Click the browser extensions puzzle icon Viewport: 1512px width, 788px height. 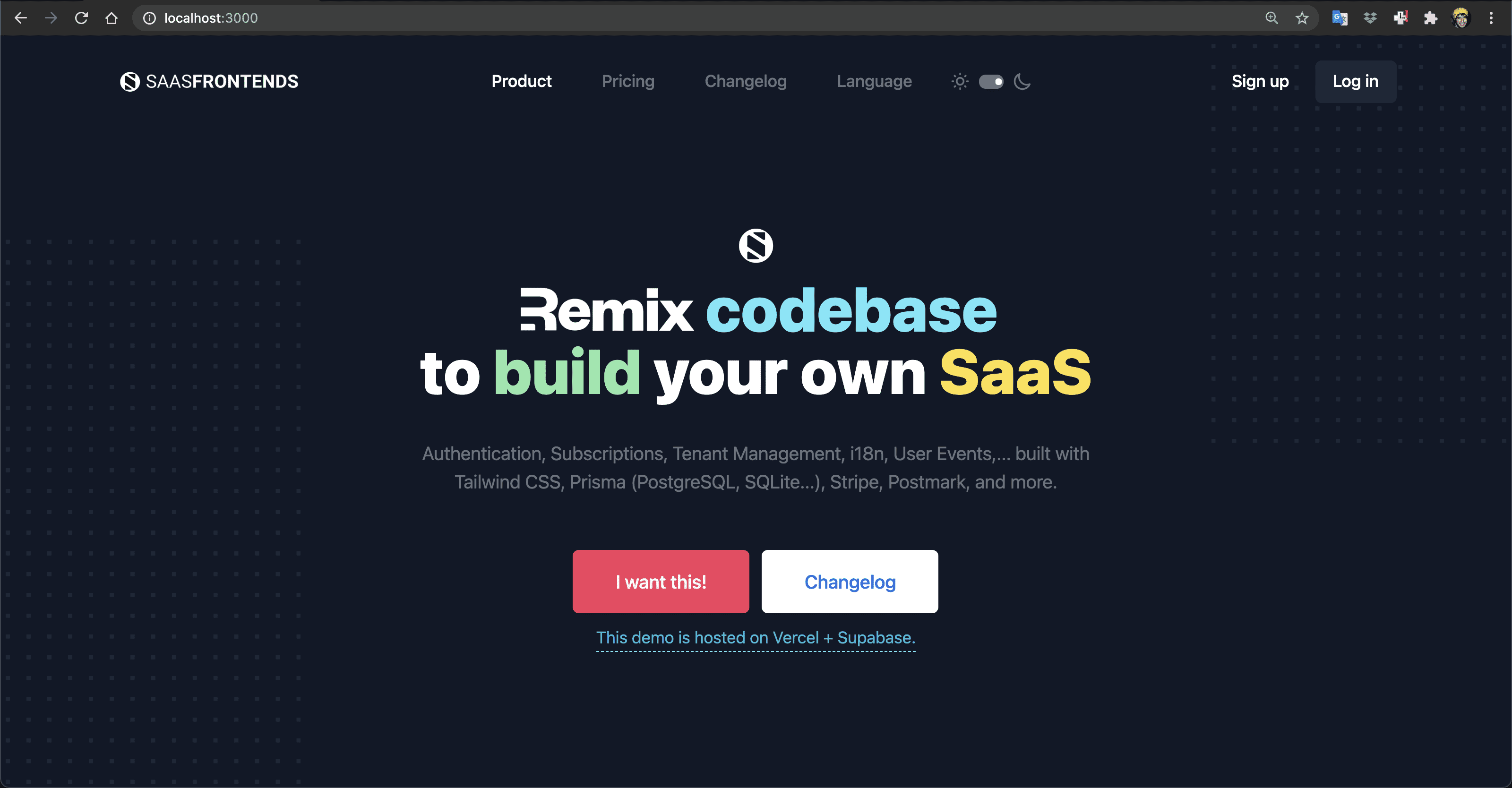(x=1432, y=17)
